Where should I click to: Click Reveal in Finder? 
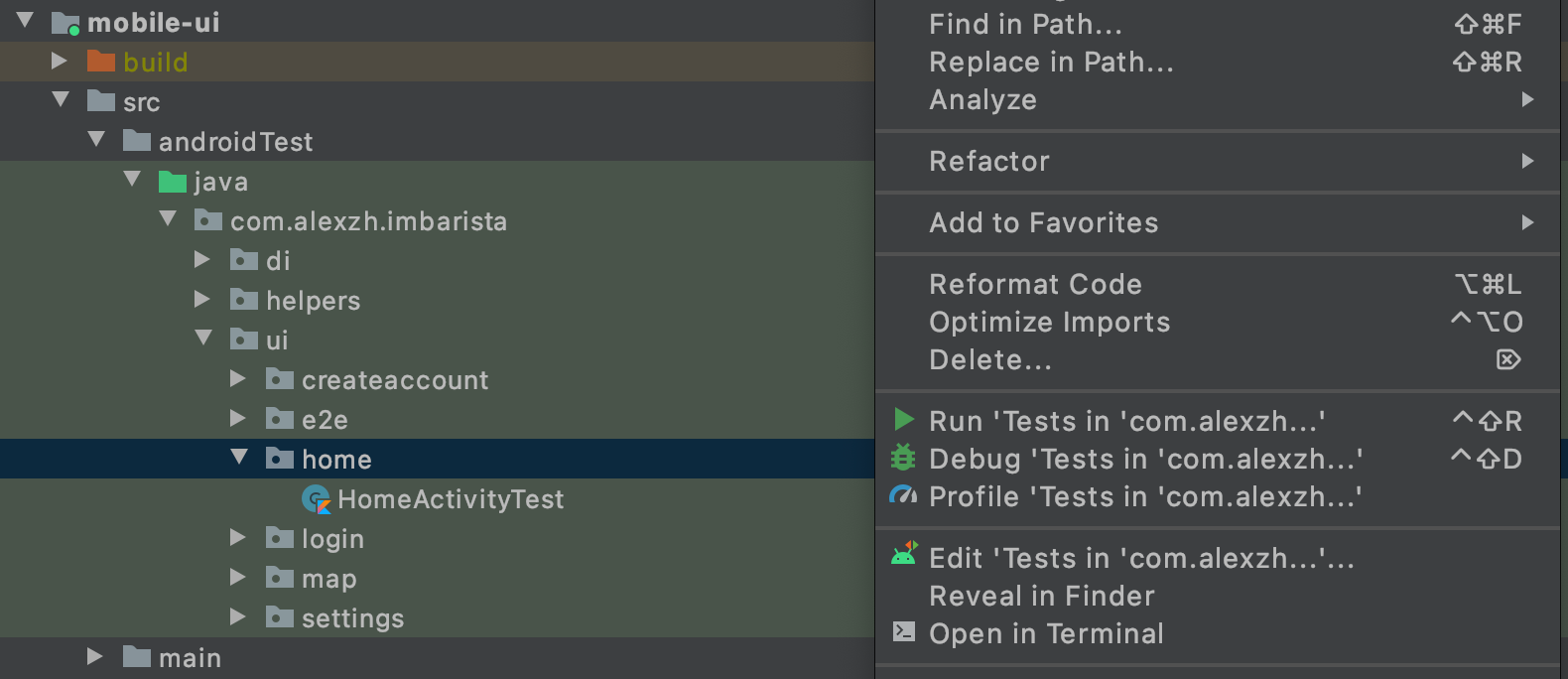1041,596
